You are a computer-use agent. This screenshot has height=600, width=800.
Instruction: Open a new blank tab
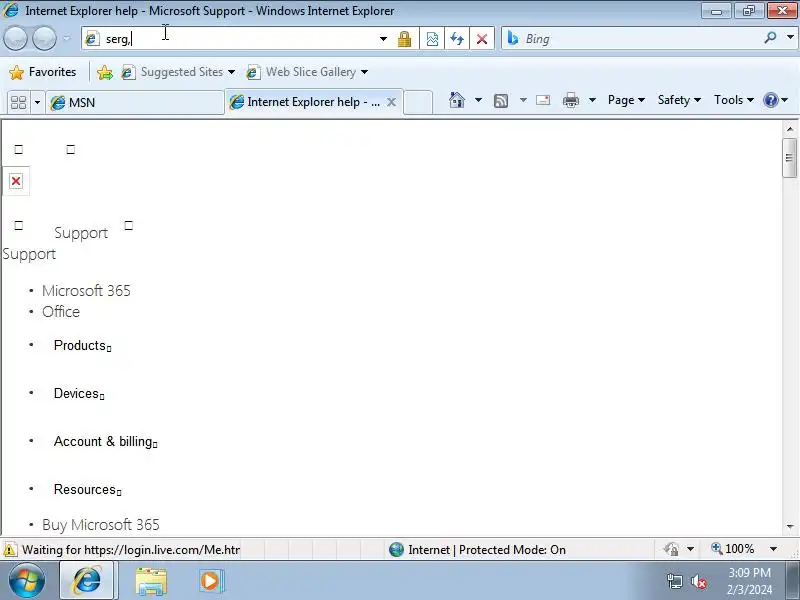pyautogui.click(x=418, y=102)
